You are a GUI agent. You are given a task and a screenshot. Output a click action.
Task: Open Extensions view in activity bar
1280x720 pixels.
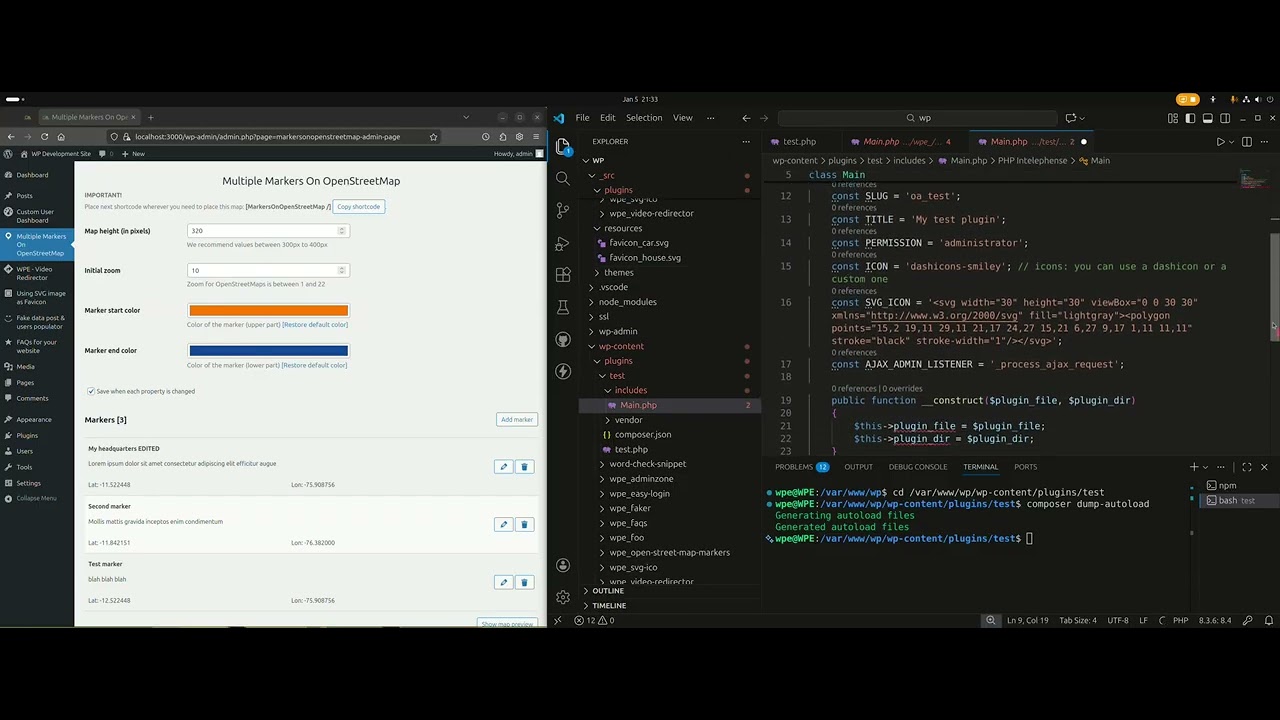tap(563, 274)
